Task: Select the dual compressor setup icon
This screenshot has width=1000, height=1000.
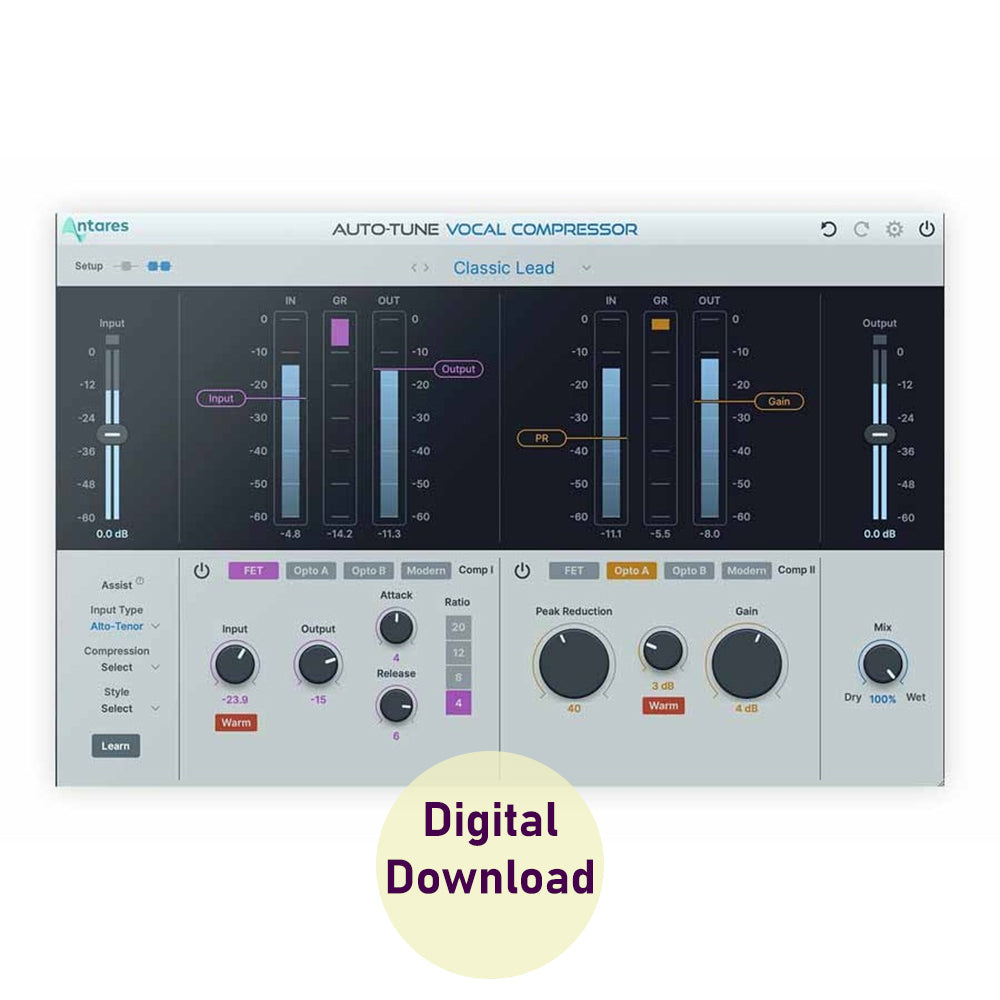Action: [x=159, y=266]
